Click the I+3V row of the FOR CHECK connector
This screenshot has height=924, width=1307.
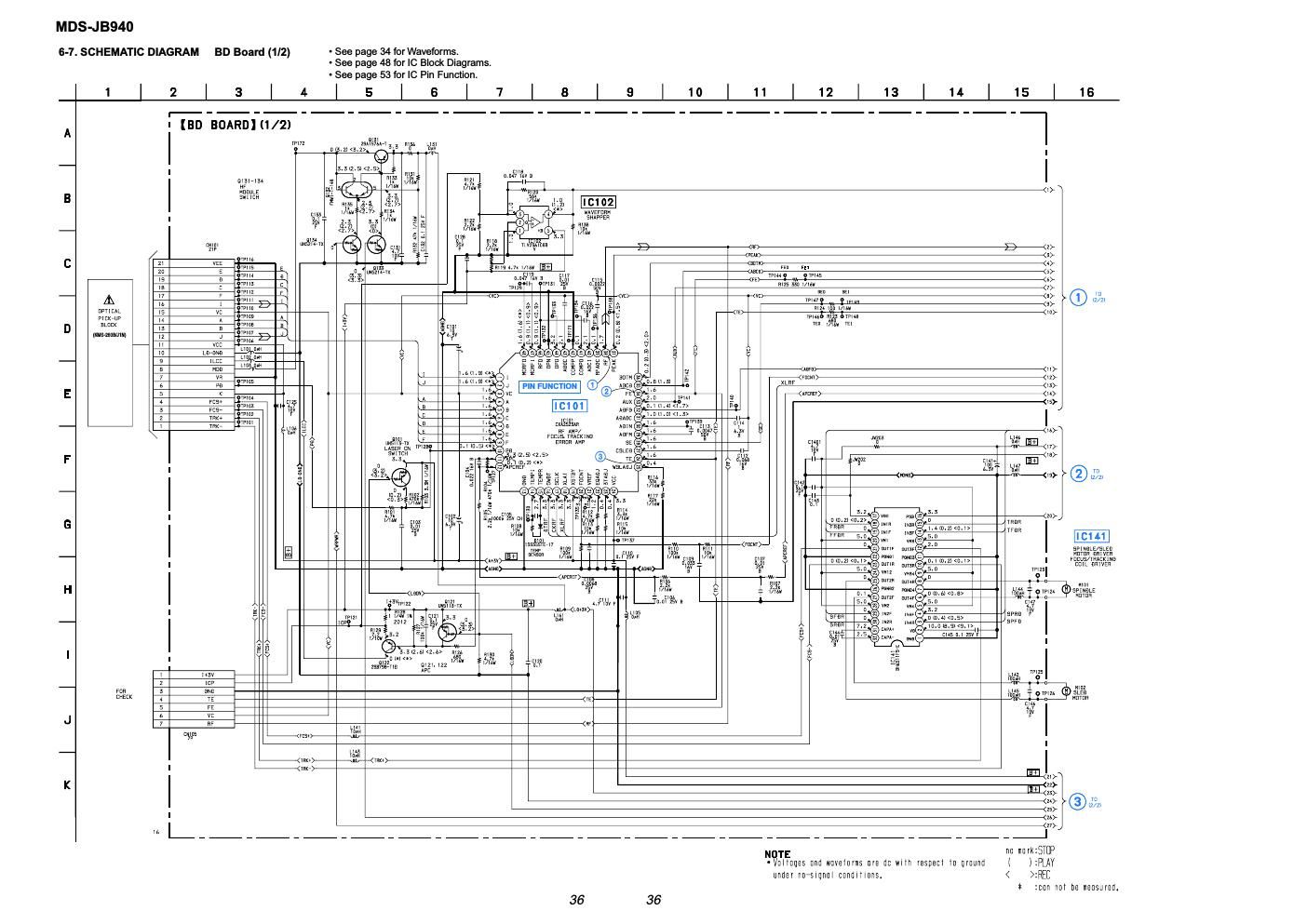195,675
